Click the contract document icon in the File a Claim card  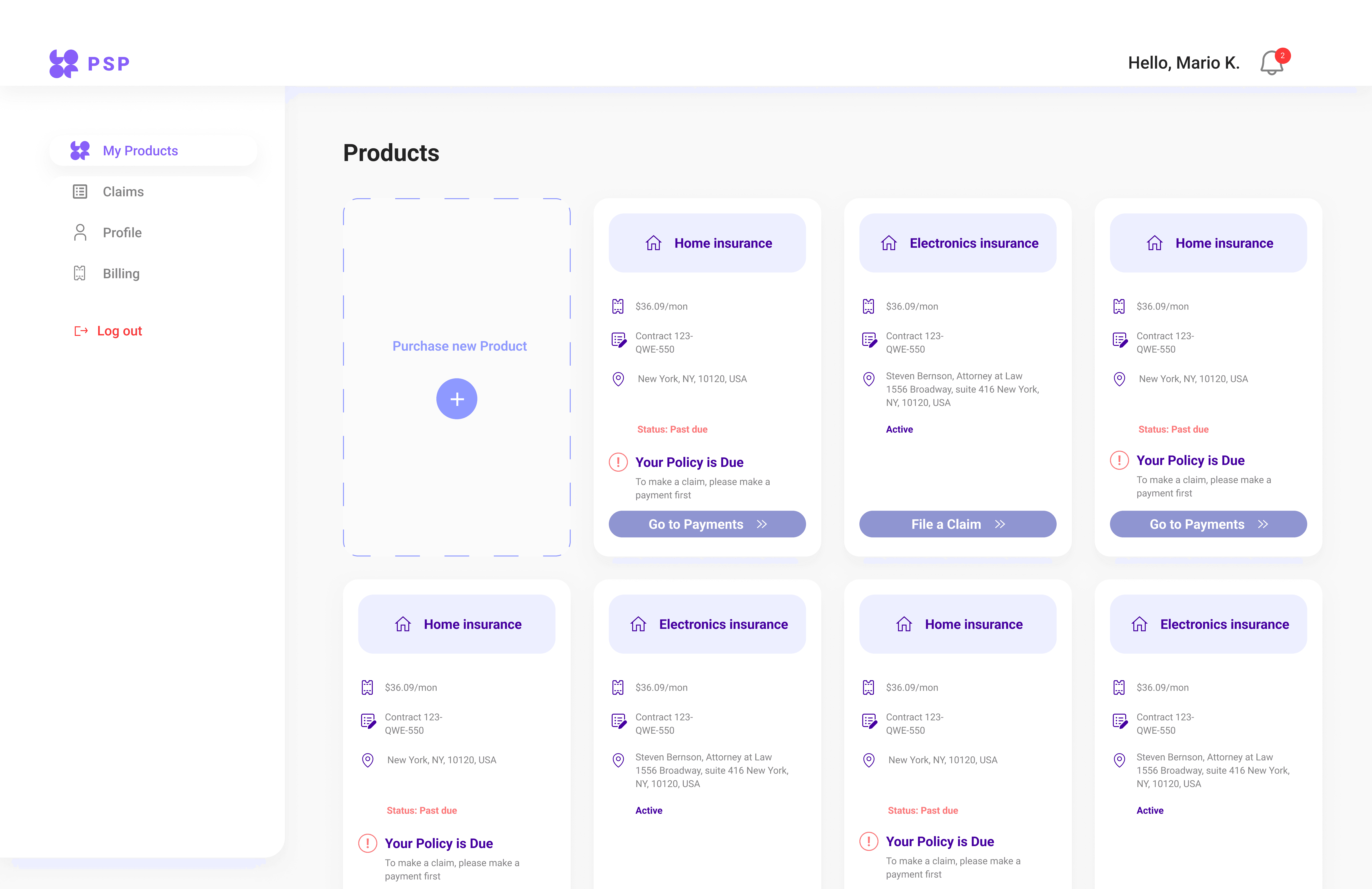[x=869, y=340]
